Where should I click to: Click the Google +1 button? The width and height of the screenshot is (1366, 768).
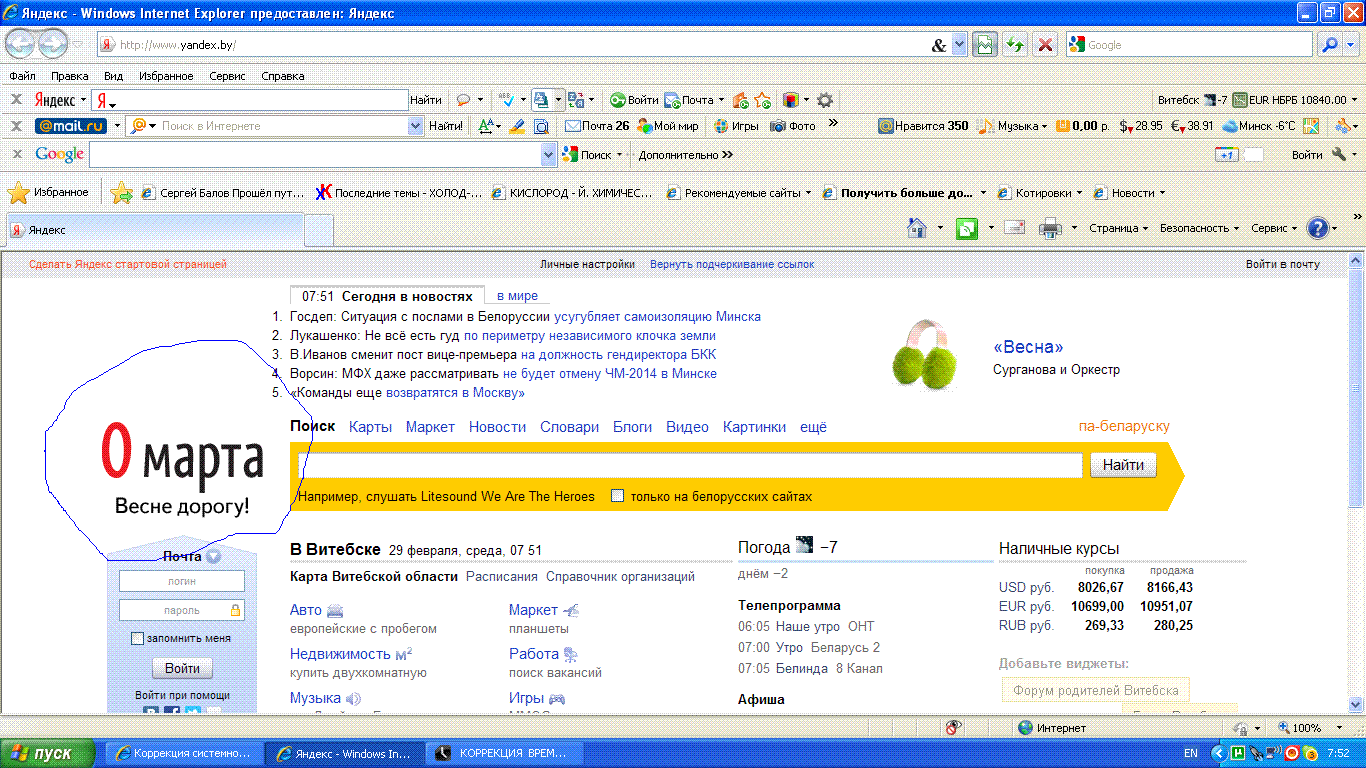(x=1226, y=155)
